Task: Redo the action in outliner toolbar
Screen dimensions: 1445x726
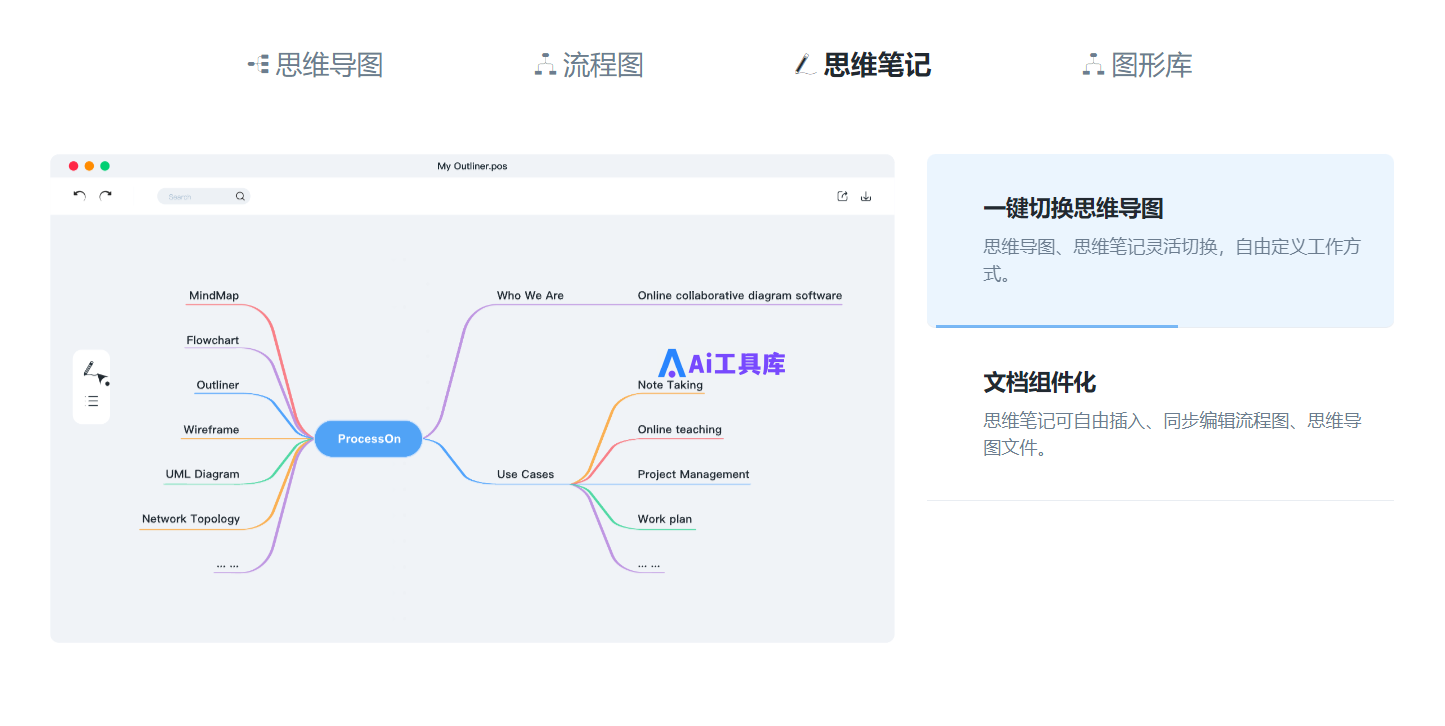Action: click(105, 196)
